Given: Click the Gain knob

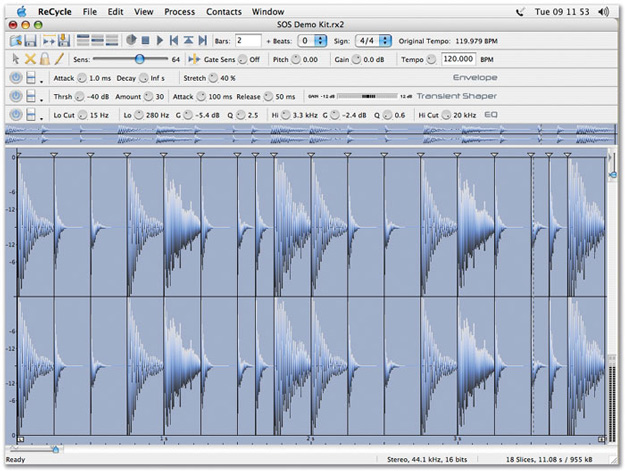Looking at the screenshot, I should pyautogui.click(x=356, y=59).
